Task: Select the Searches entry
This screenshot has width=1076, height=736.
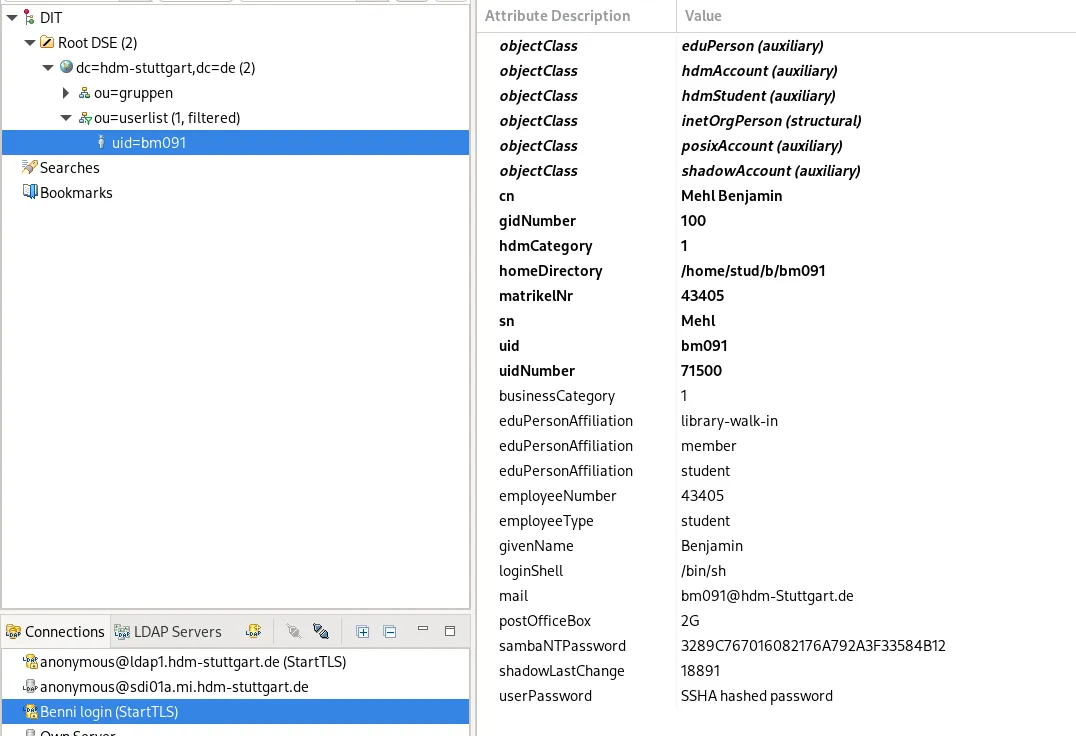Action: [x=69, y=167]
